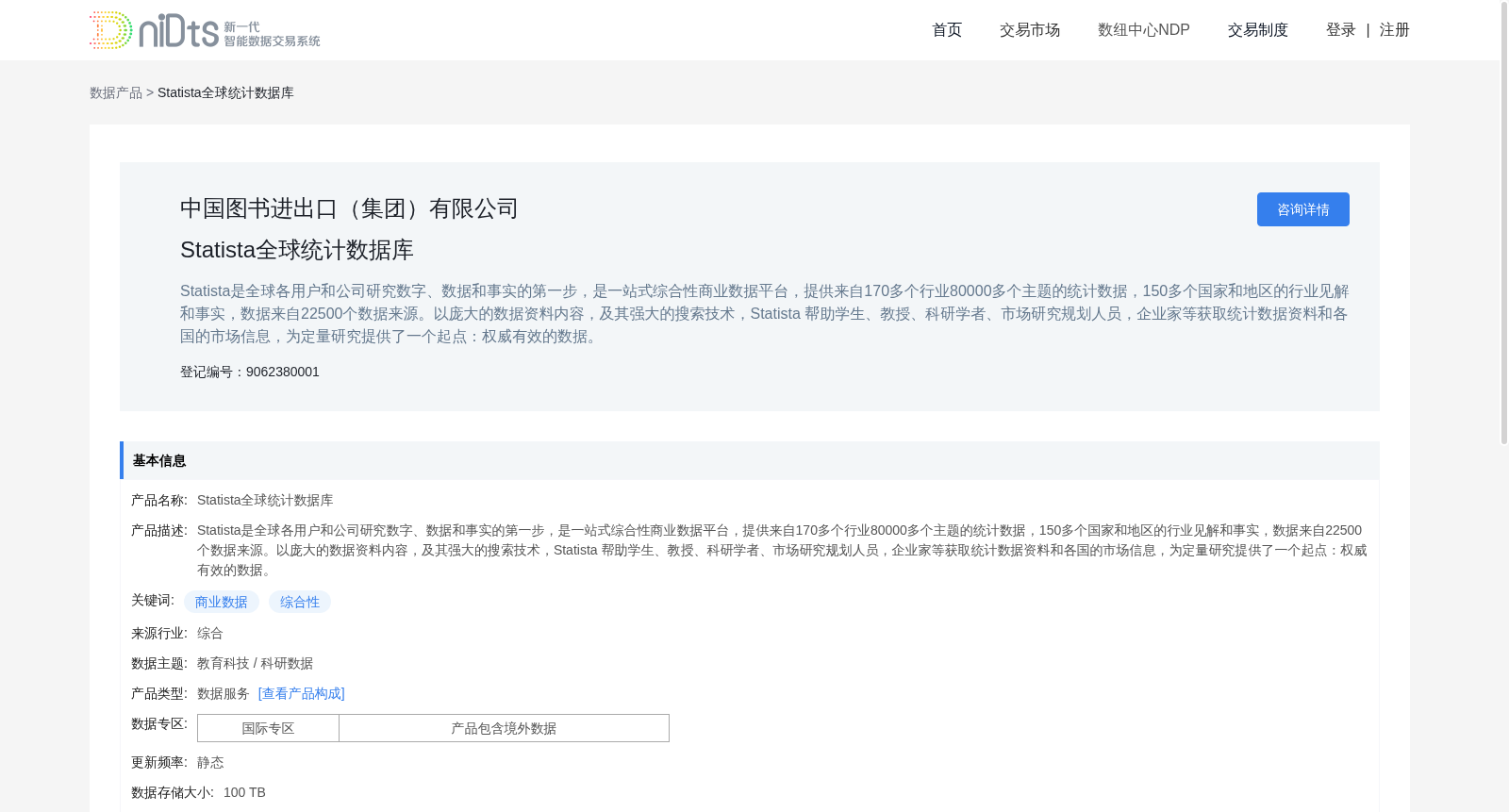Viewport: 1509px width, 812px height.
Task: Click the 咨询详情 button
Action: [1303, 209]
